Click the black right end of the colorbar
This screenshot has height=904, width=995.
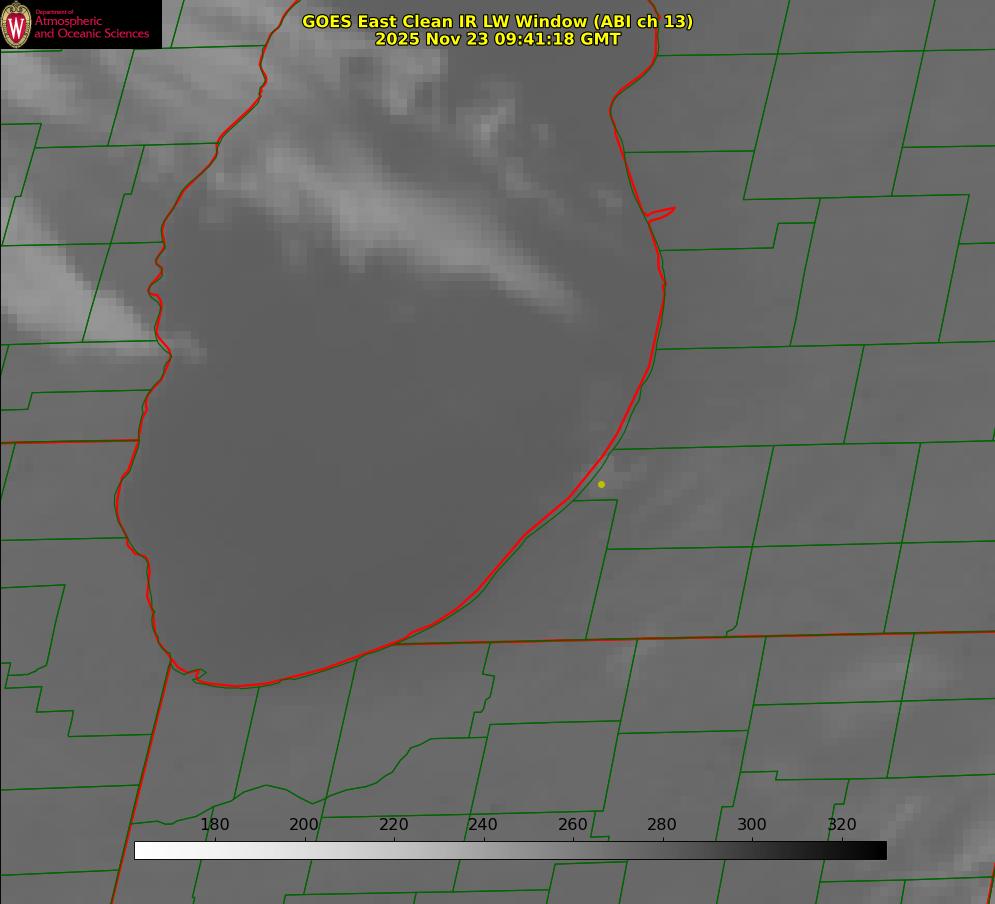click(x=879, y=850)
